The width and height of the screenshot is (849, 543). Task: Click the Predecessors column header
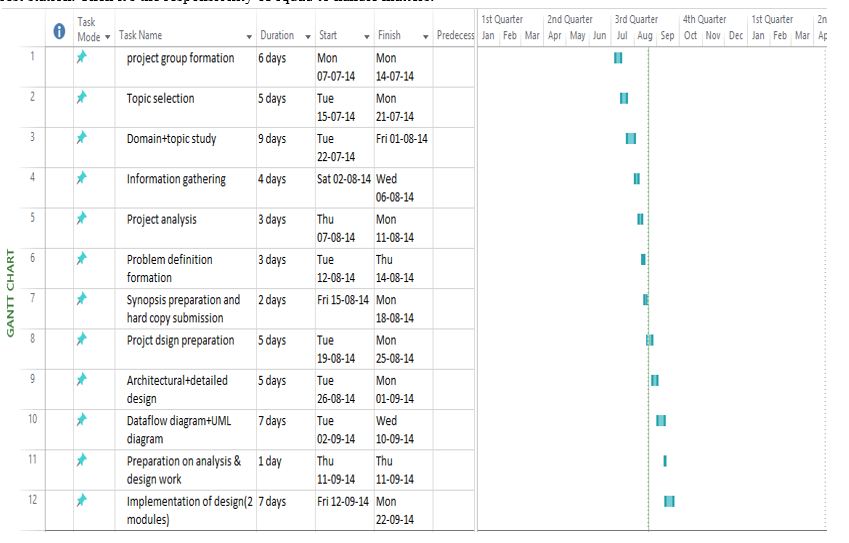click(x=455, y=35)
